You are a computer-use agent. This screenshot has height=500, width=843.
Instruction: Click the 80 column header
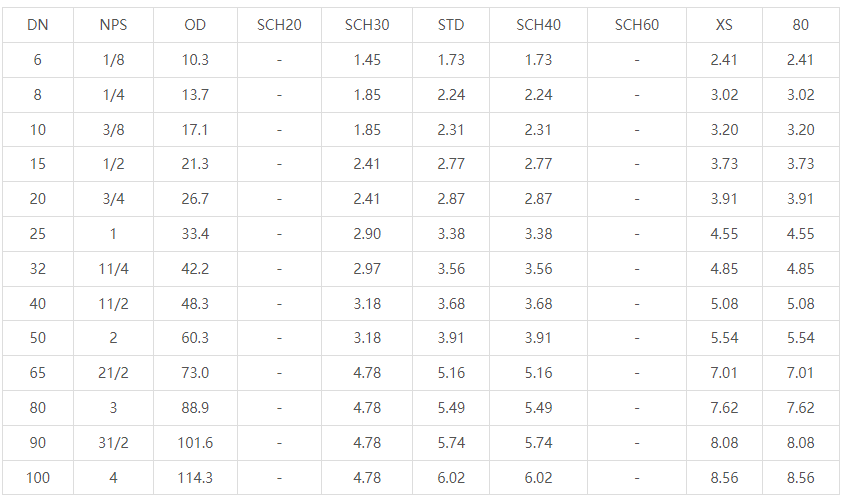[800, 25]
